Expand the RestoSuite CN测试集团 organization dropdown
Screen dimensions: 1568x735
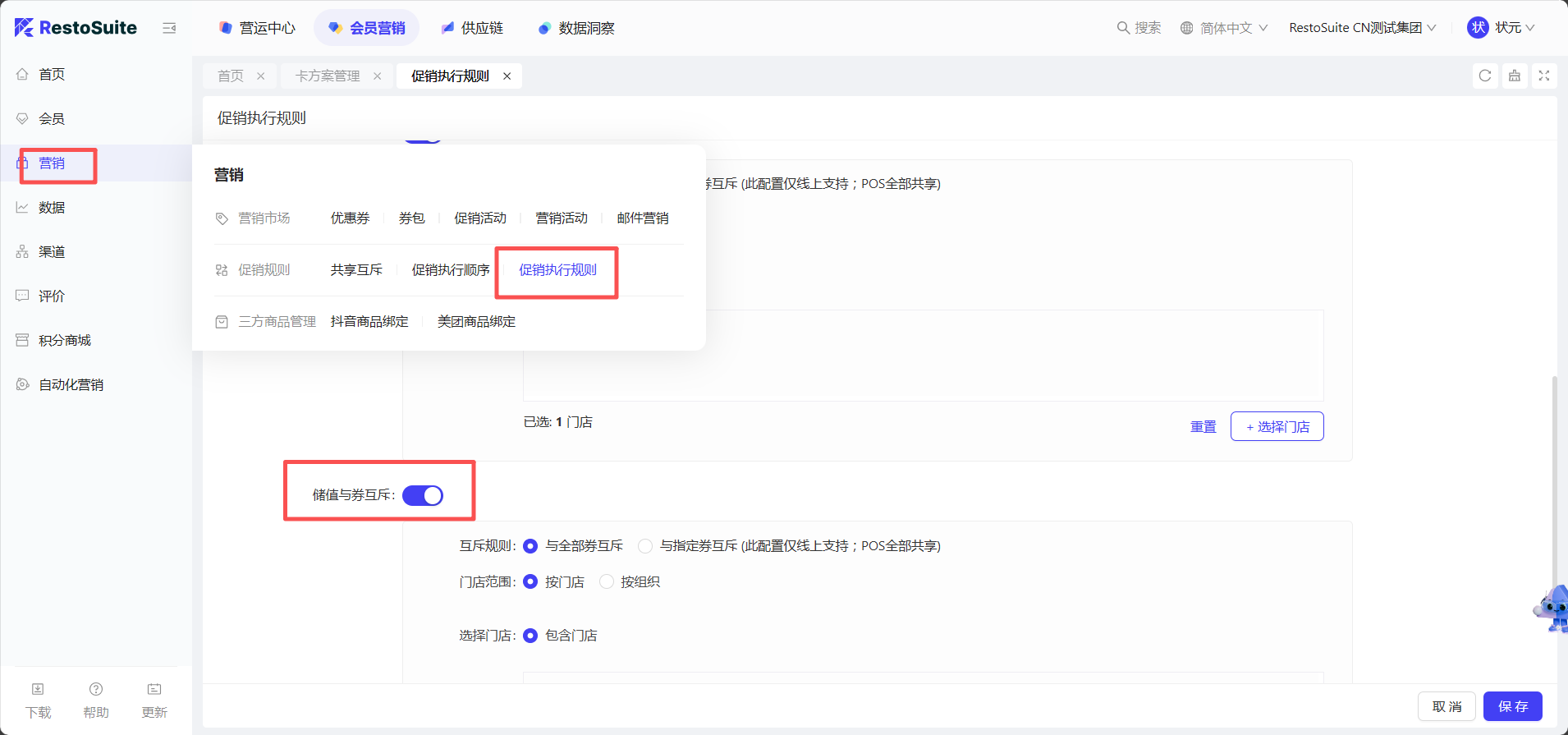click(x=1362, y=28)
